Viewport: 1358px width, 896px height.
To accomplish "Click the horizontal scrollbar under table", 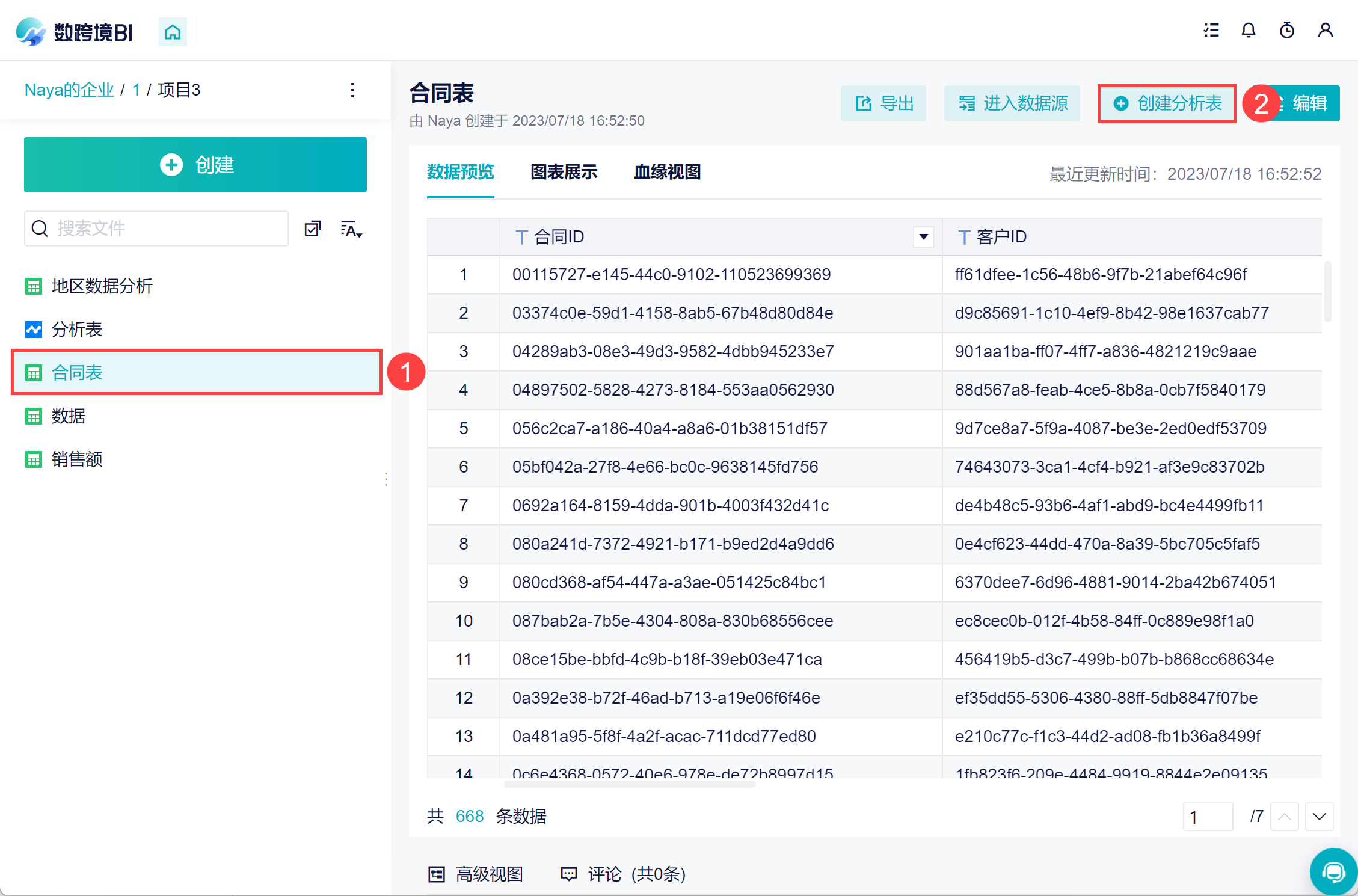I will click(629, 784).
